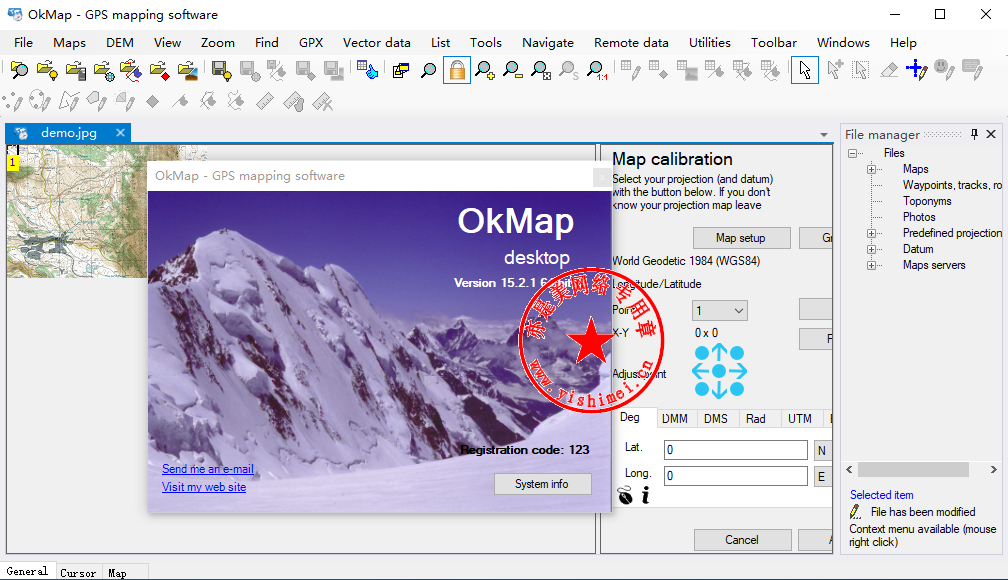Open the File menu
1008x580 pixels.
(23, 42)
